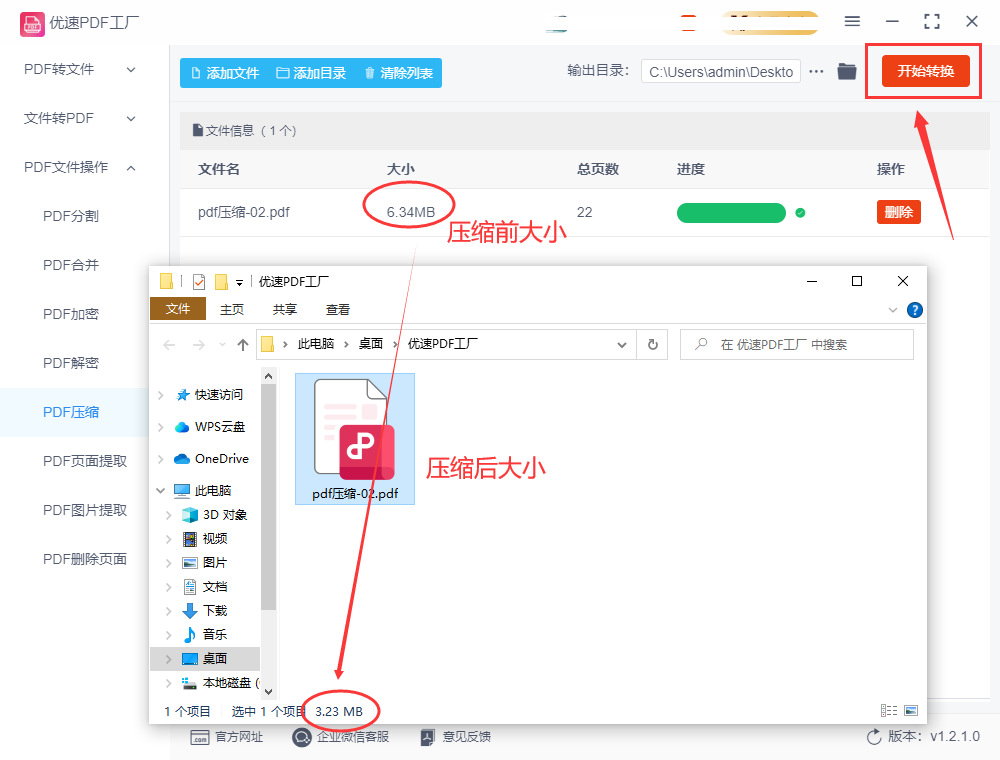Select PDF加密 in the sidebar
Viewport: 1000px width, 760px height.
click(x=71, y=314)
